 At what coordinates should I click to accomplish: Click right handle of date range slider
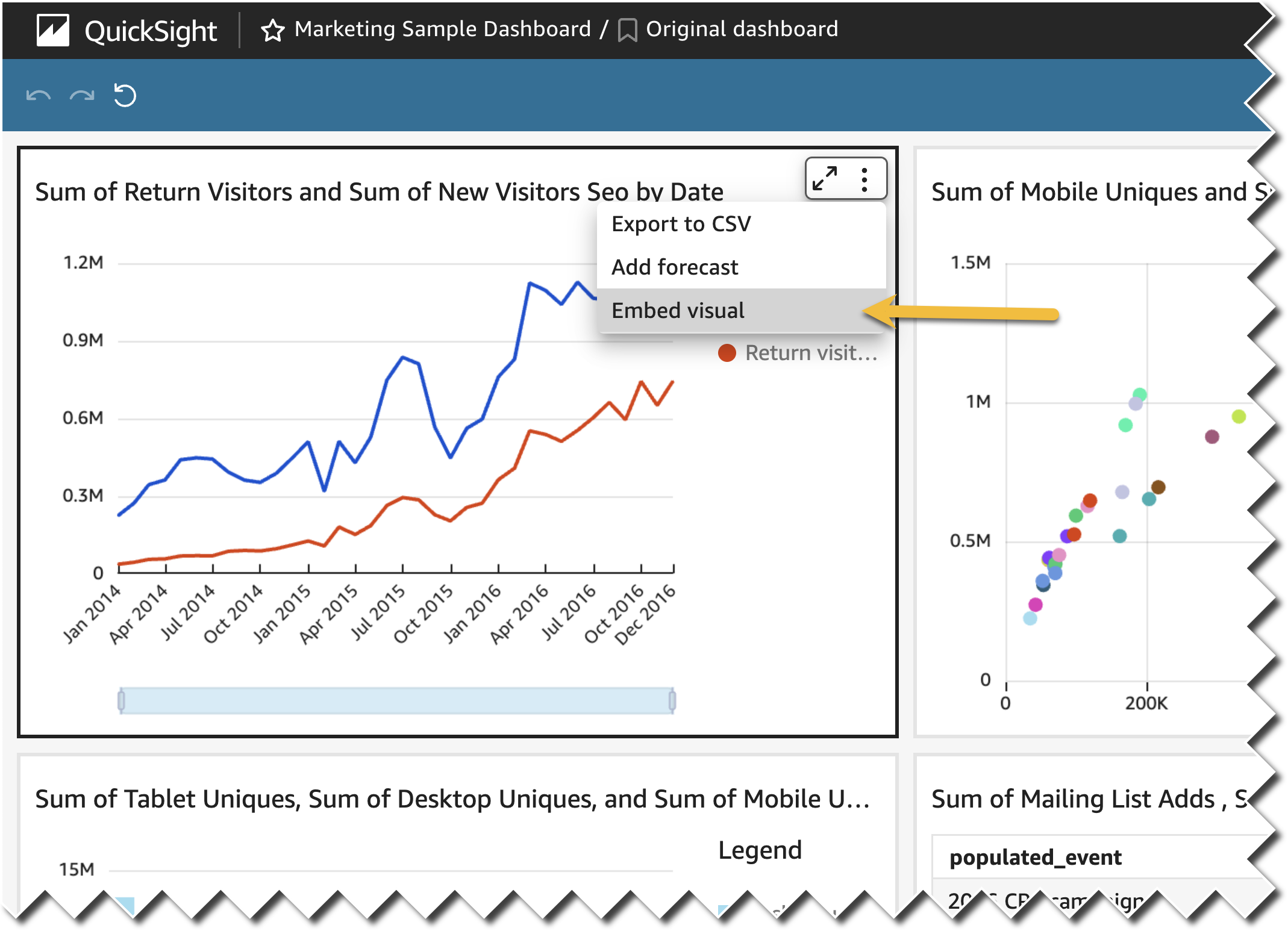672,700
